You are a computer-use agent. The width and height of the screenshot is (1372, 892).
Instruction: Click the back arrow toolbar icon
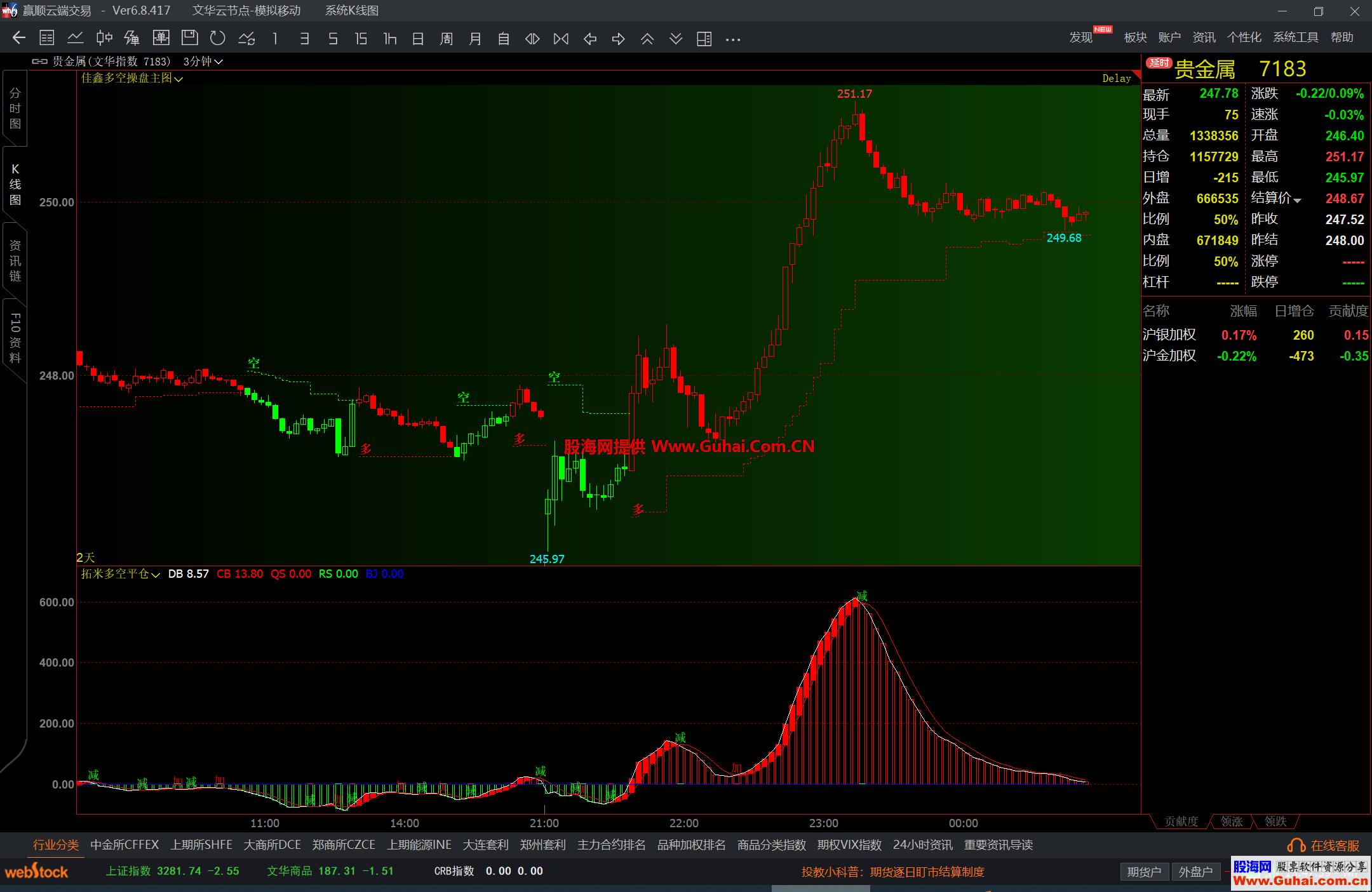tap(19, 39)
